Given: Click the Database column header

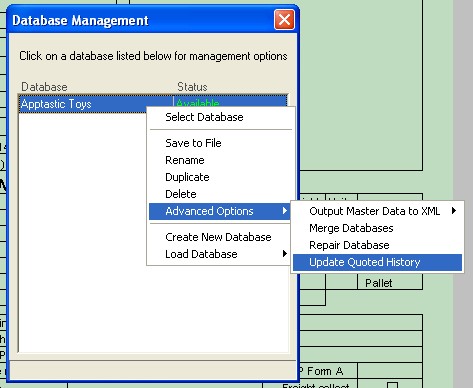Looking at the screenshot, I should point(44,87).
